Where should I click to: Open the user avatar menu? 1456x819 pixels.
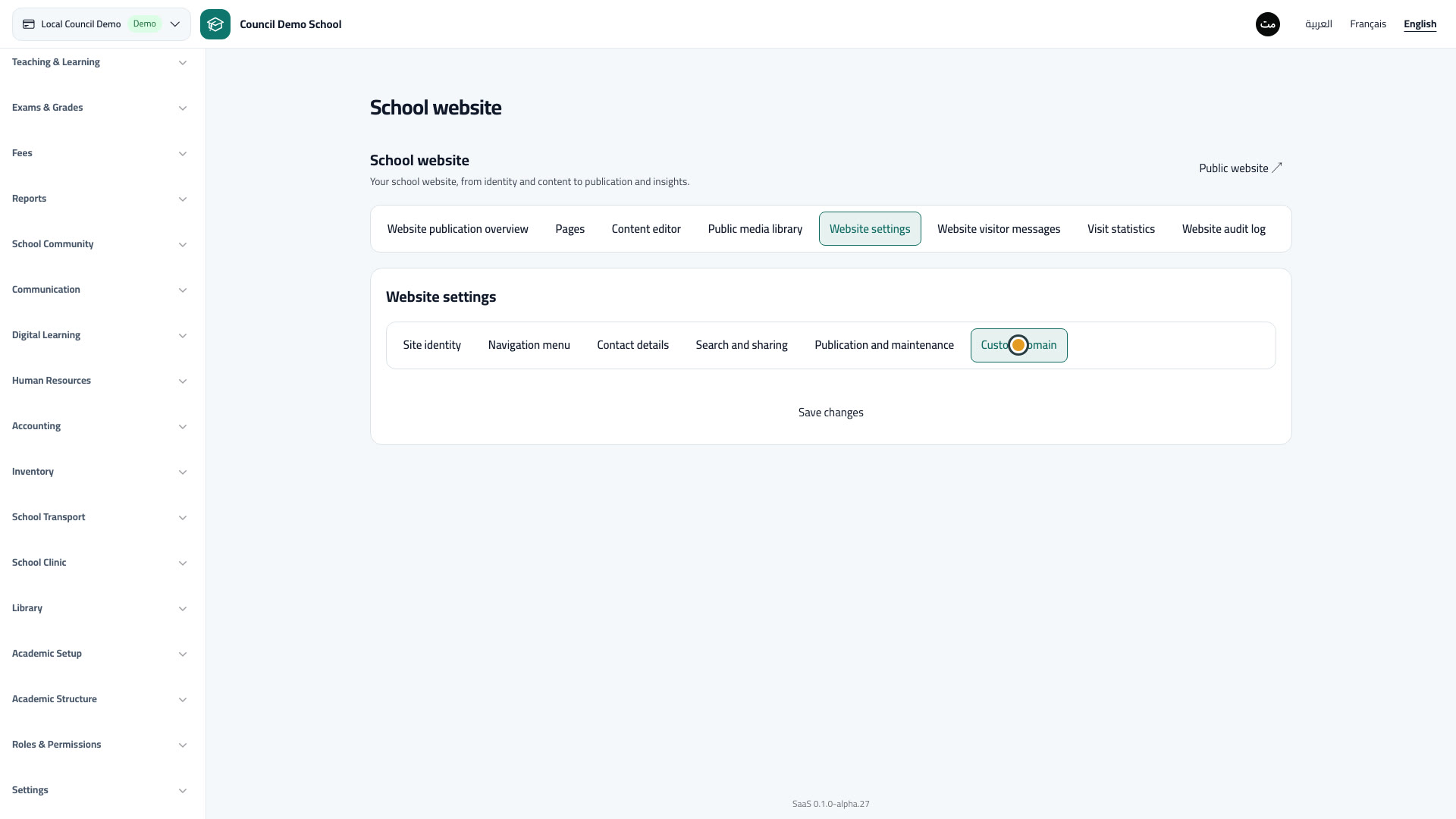tap(1268, 24)
